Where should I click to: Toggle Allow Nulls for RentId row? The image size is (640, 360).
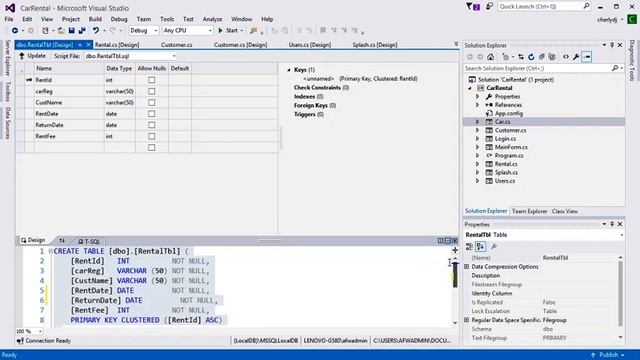151,80
